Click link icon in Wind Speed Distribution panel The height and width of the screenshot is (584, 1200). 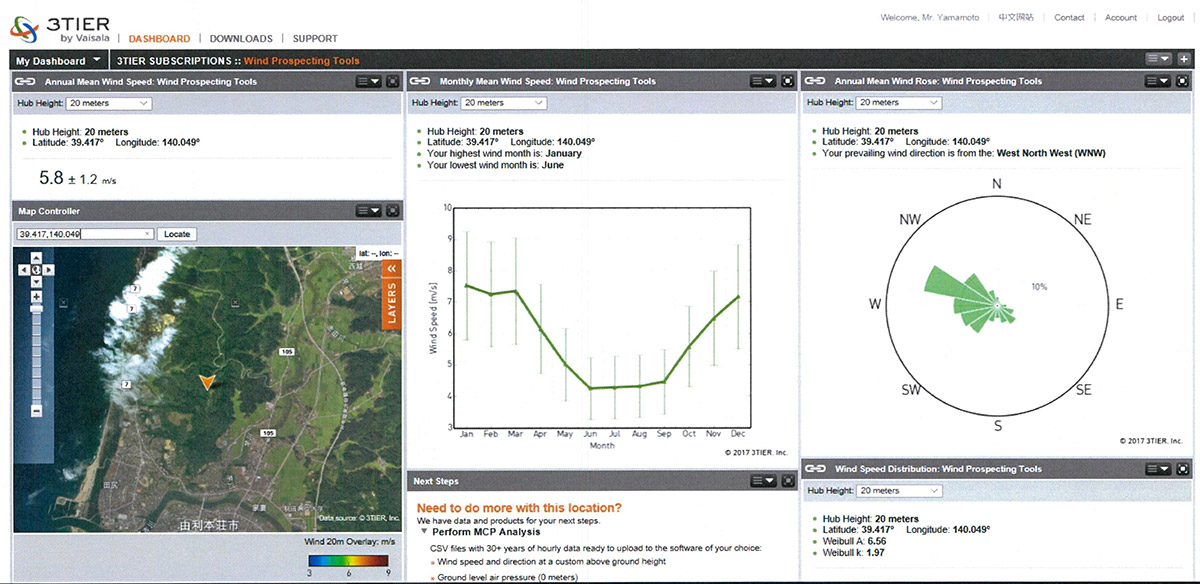[815, 469]
